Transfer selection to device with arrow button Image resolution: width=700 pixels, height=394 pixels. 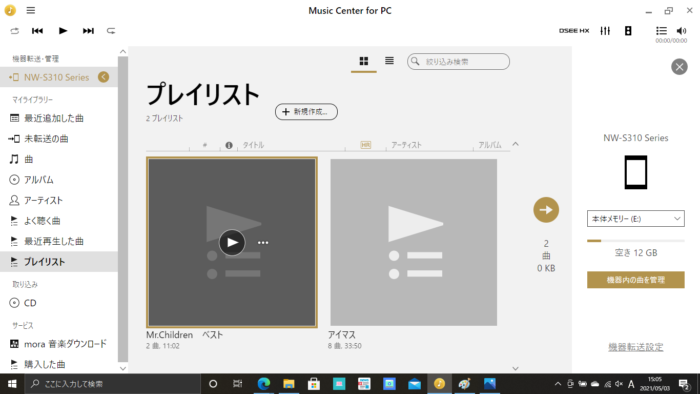(x=546, y=210)
